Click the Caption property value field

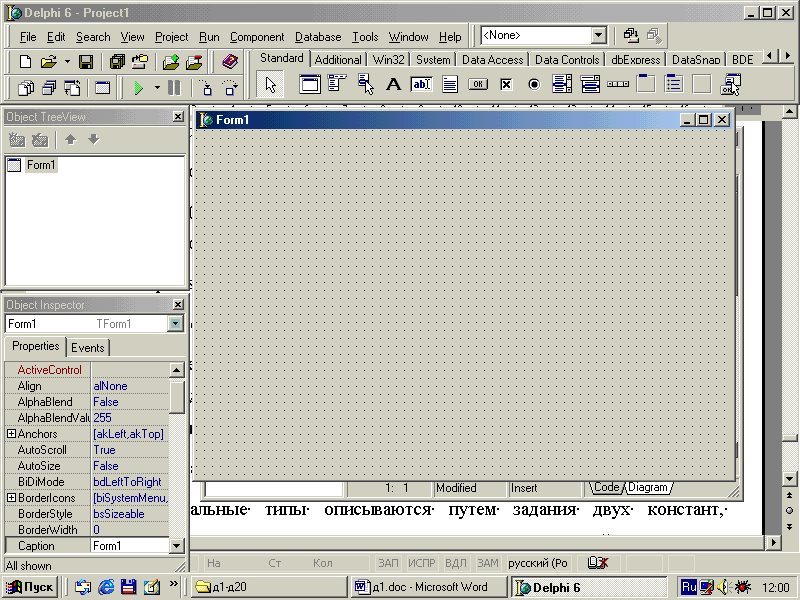(x=130, y=546)
